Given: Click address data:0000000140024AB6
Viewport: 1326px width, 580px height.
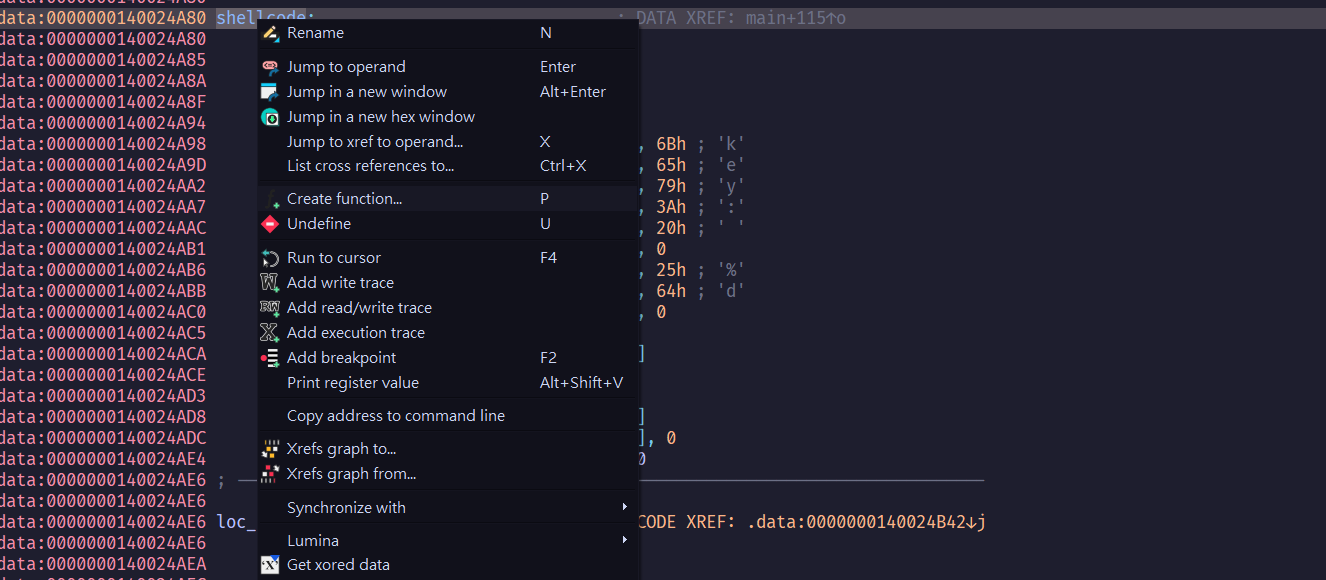Looking at the screenshot, I should click(103, 270).
